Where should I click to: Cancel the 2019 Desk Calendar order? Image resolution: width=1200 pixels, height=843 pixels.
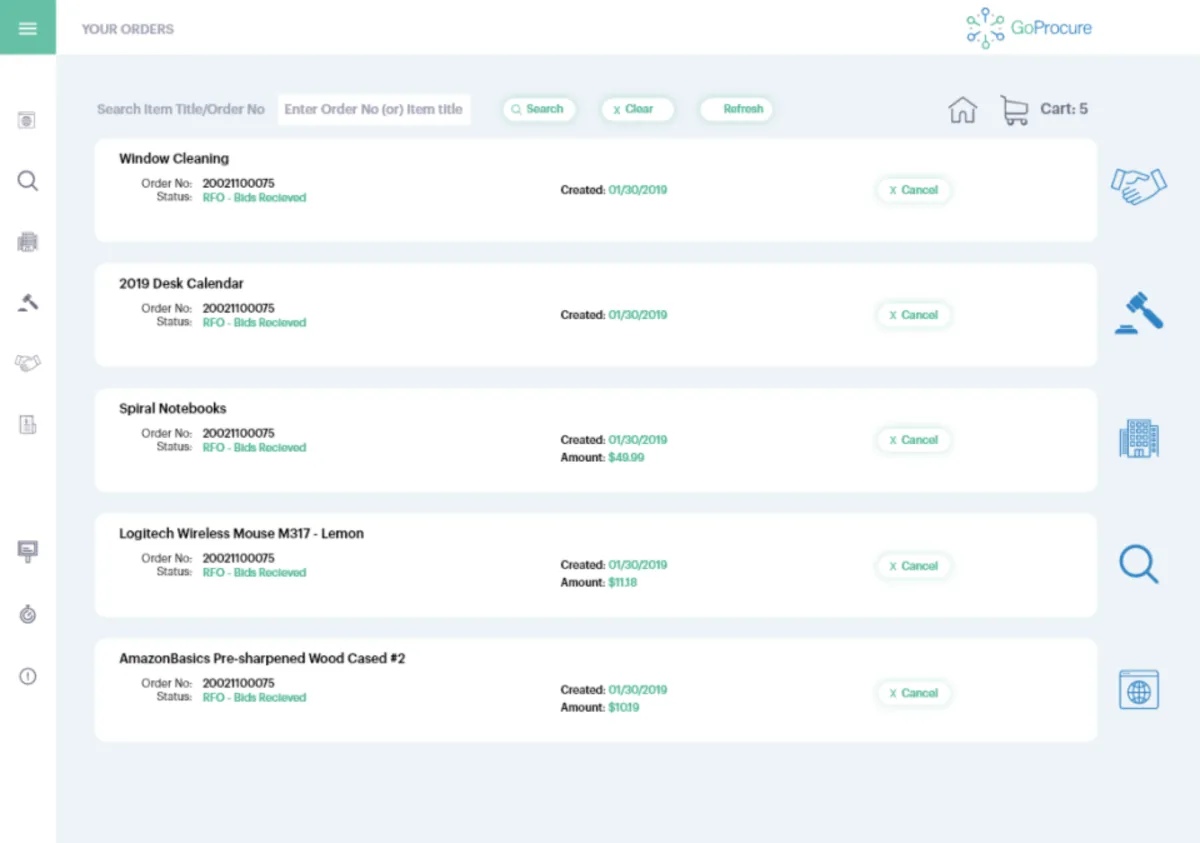[x=914, y=315]
